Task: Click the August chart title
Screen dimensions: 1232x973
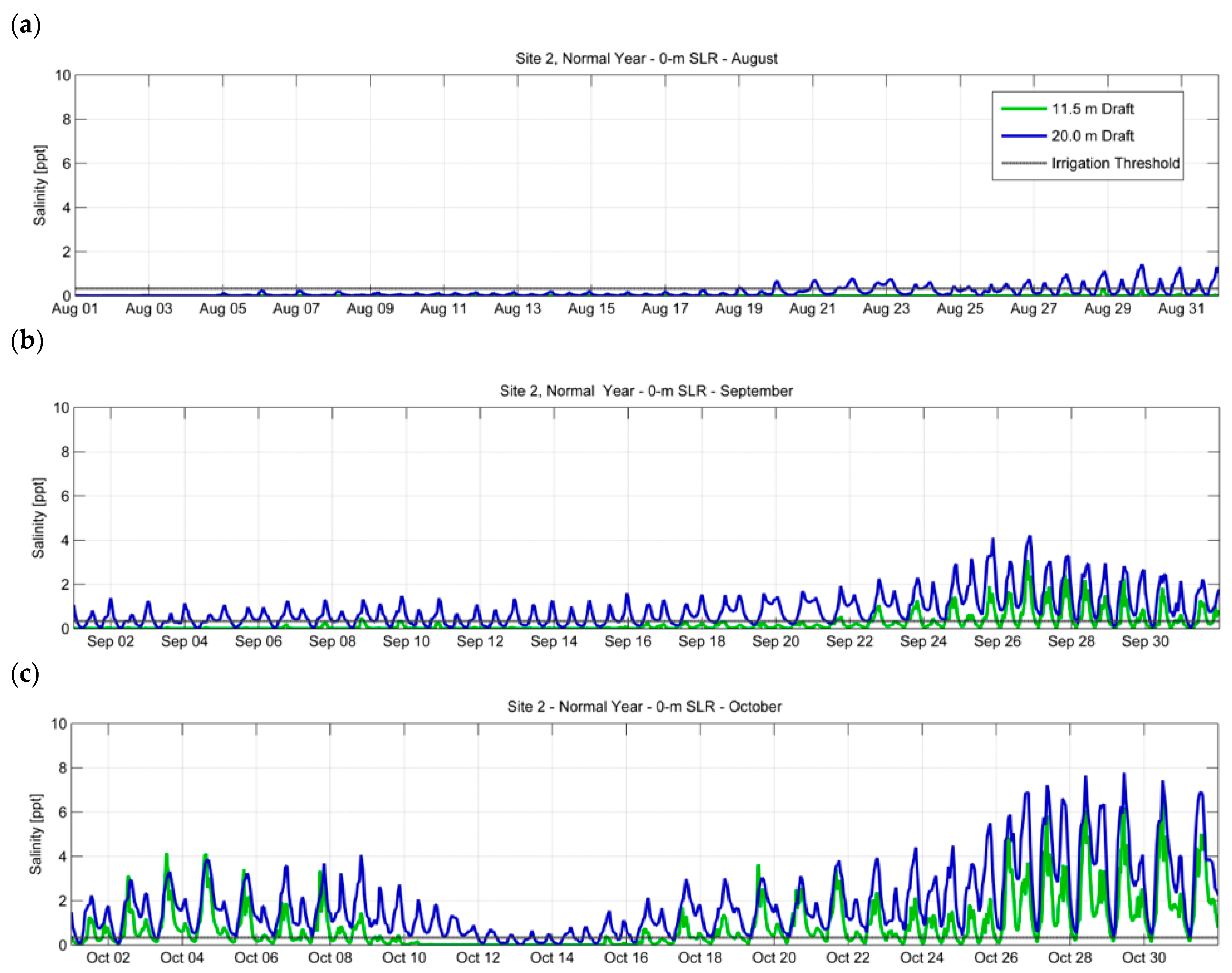Action: click(646, 59)
